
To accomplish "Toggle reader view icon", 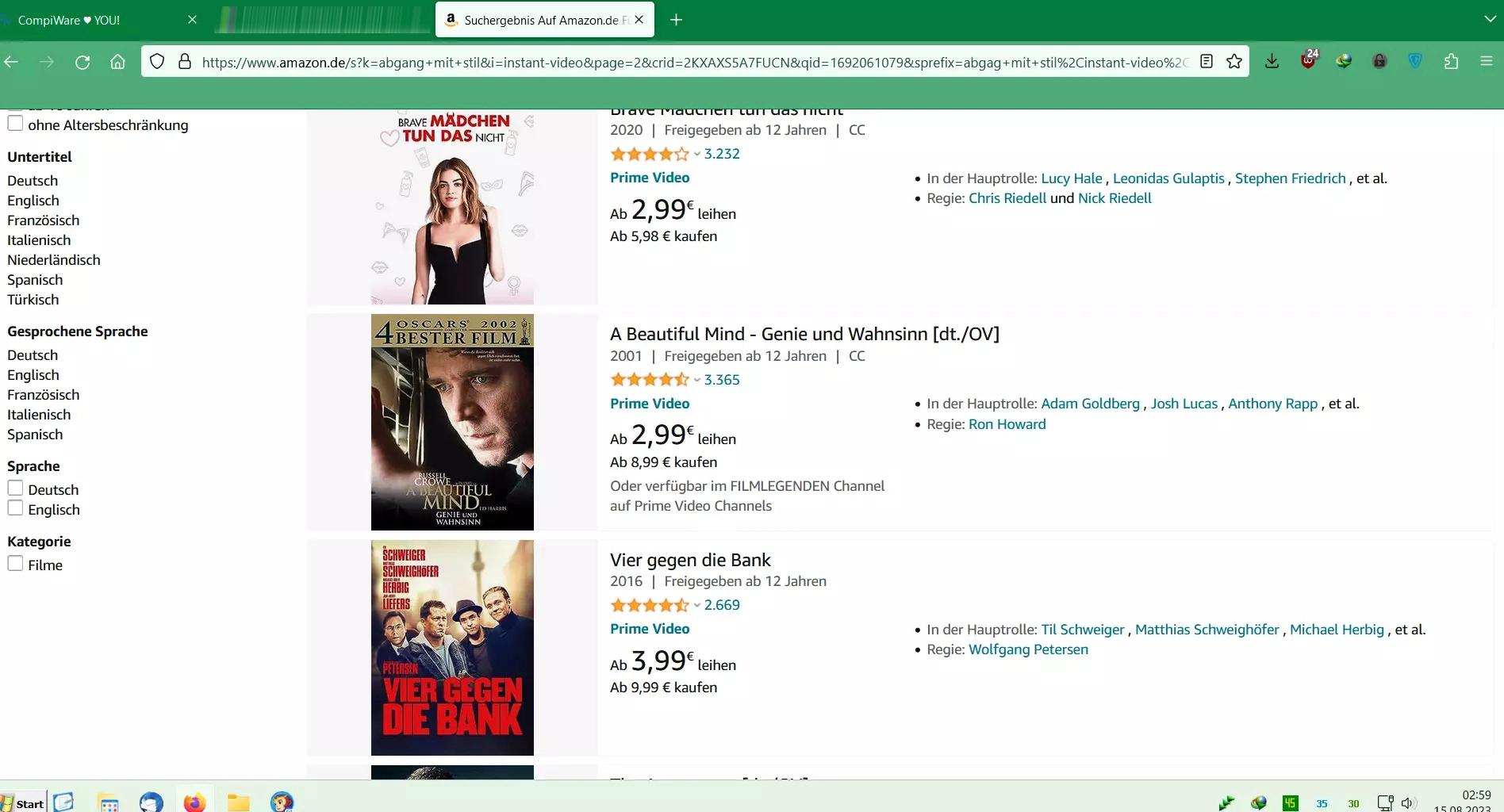I will (1207, 62).
